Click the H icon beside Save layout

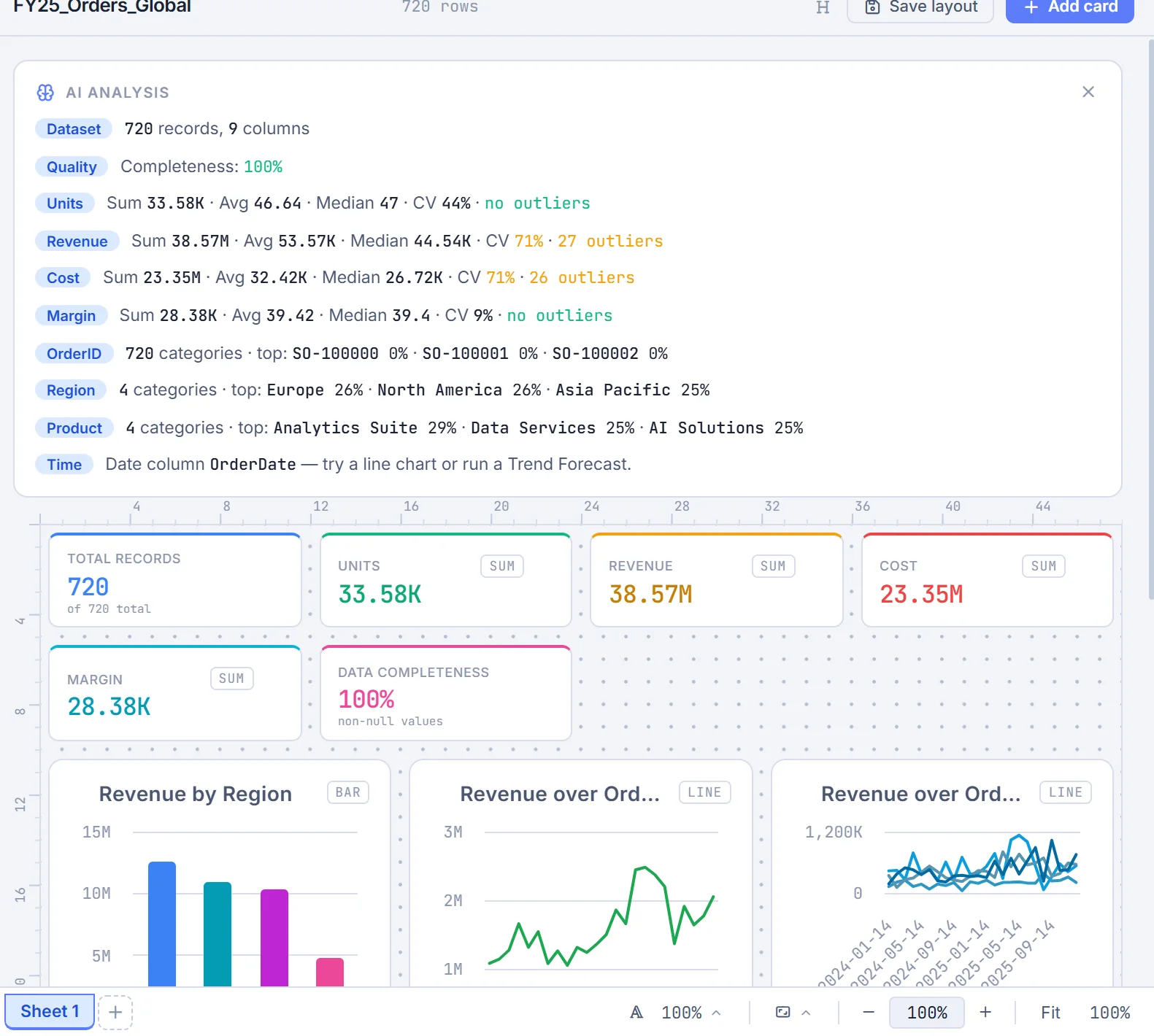(823, 7)
